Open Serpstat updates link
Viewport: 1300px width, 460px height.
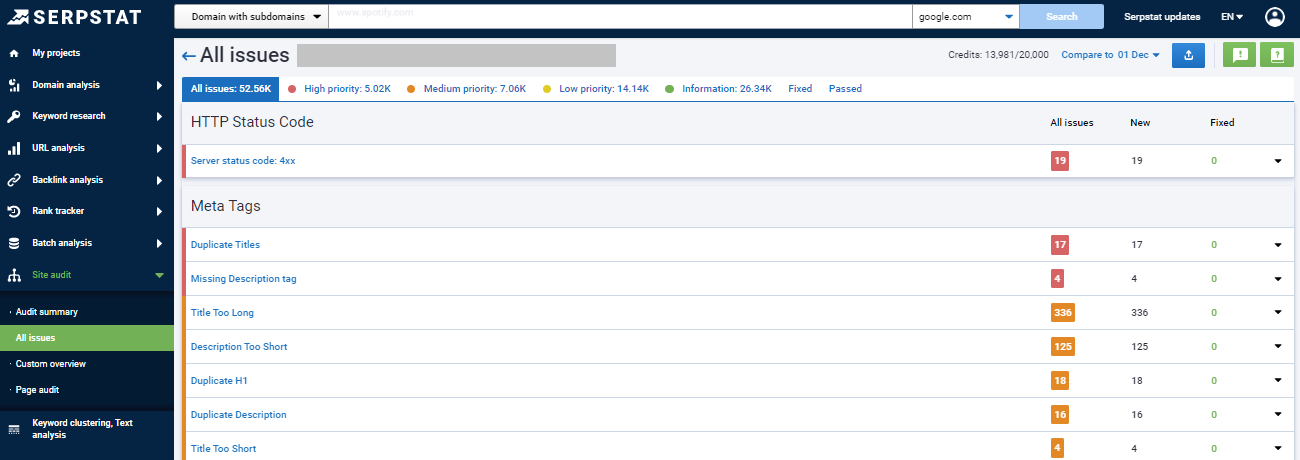[x=1162, y=16]
